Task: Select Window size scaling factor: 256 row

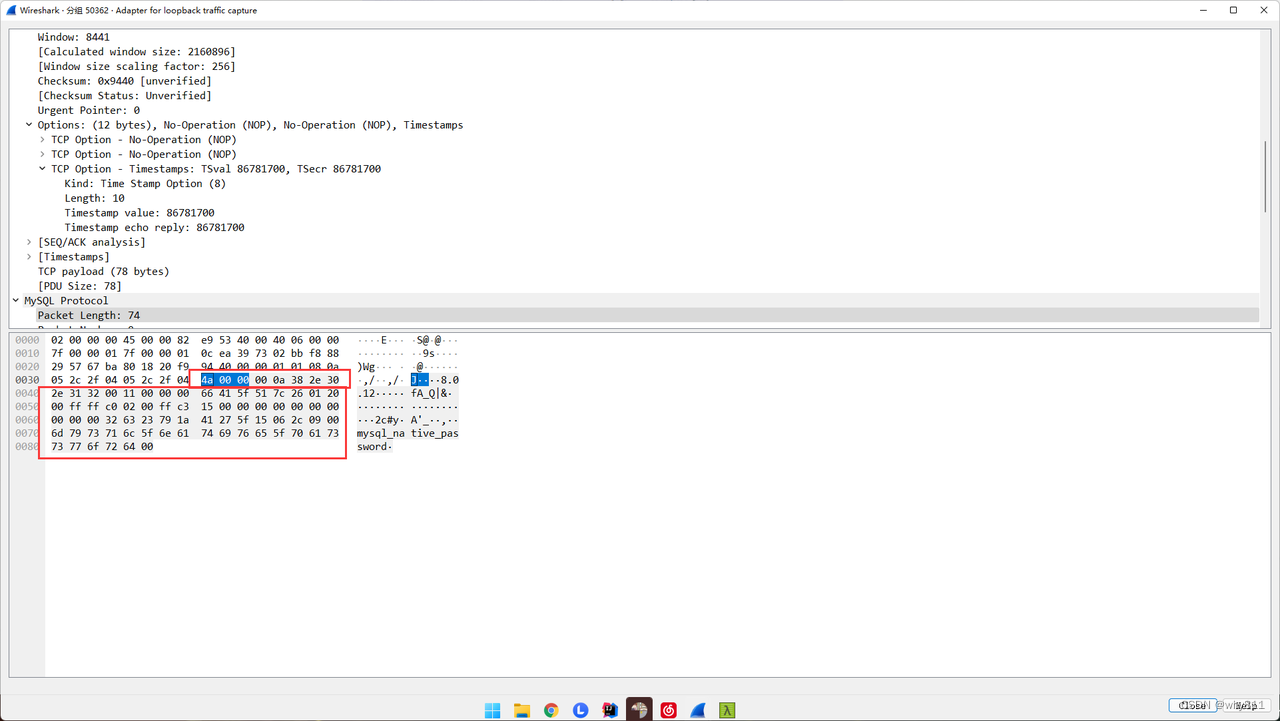Action: click(x=634, y=66)
